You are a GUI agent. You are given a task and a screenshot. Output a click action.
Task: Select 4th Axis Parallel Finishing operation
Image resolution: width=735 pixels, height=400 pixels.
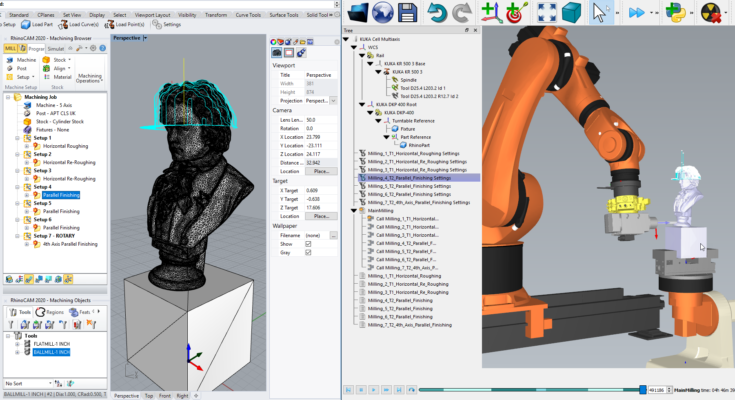click(70, 244)
